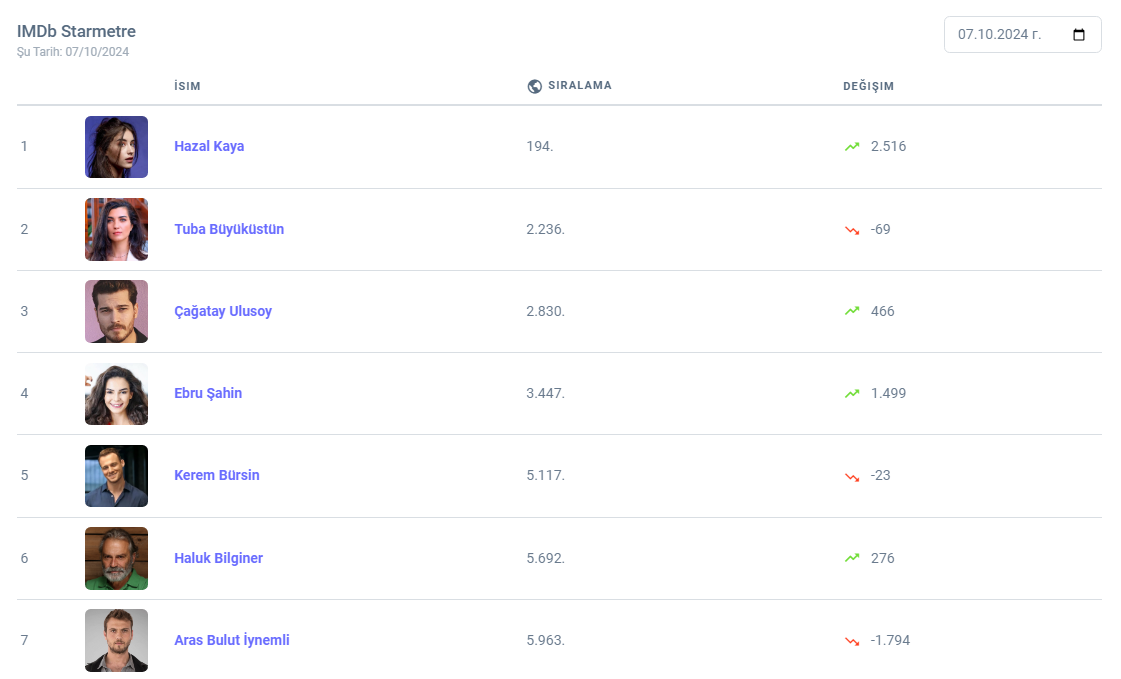
Task: Sort by the Sıralama column header
Action: coord(580,86)
